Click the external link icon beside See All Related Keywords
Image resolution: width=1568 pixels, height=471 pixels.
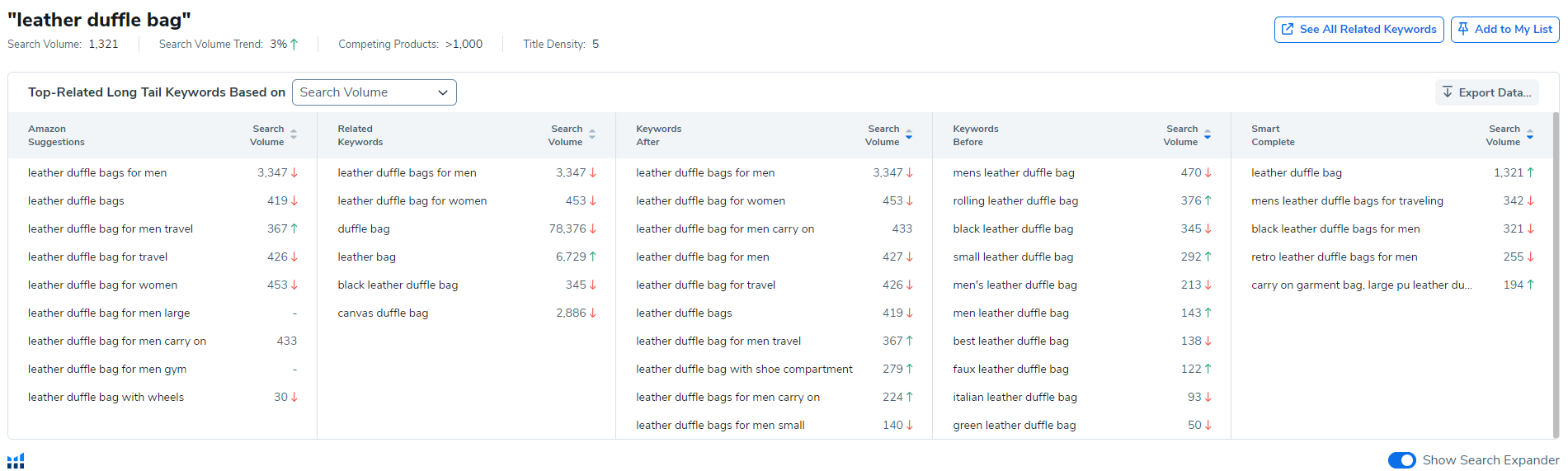coord(1288,29)
